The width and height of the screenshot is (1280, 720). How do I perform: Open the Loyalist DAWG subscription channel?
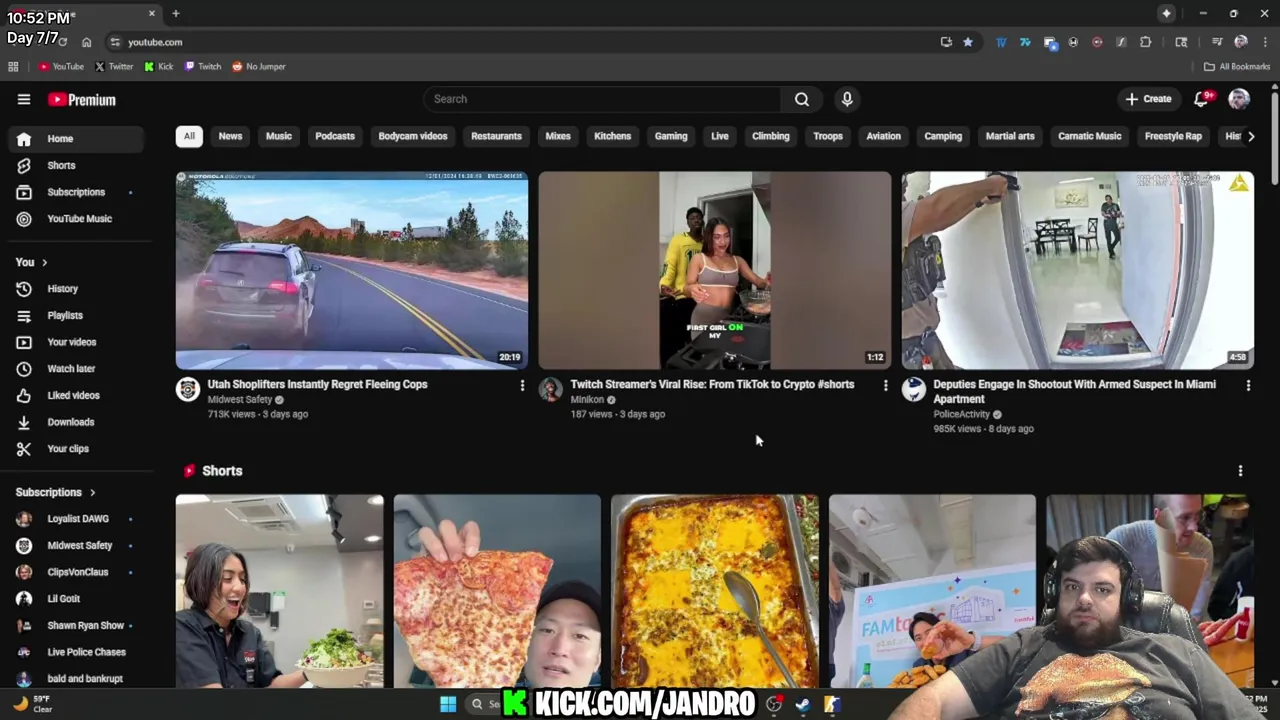[76, 519]
